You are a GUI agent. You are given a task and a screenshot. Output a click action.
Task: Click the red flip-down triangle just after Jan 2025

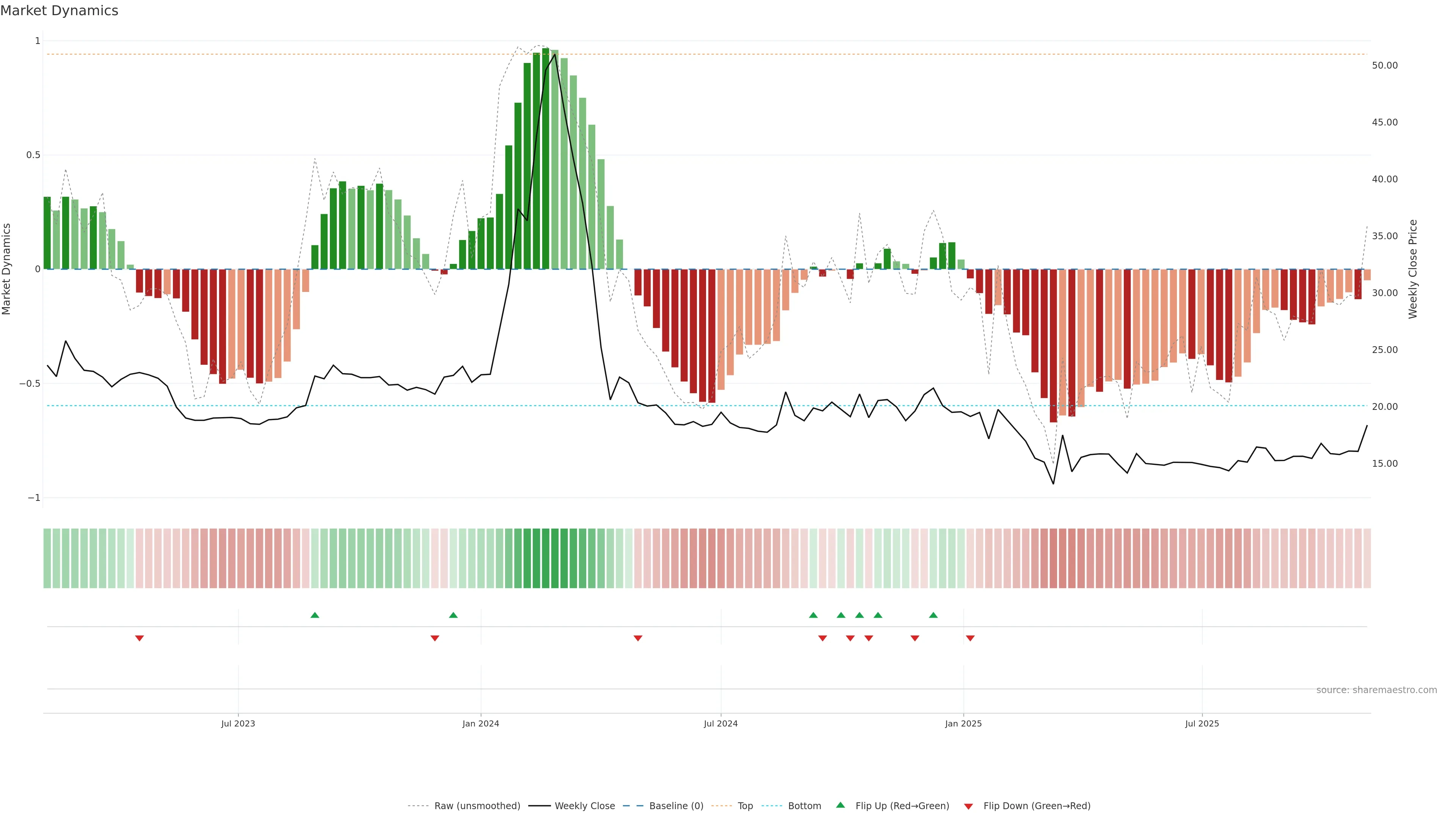pos(971,638)
